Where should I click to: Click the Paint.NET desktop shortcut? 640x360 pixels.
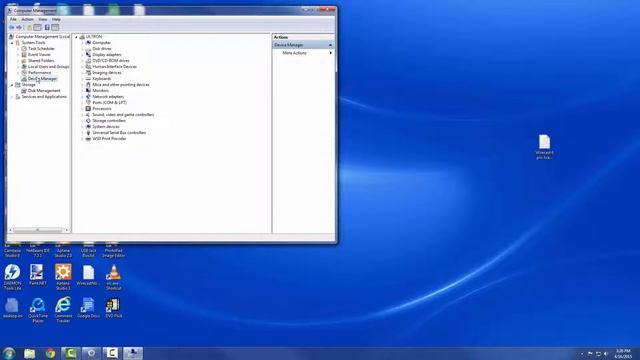point(38,274)
